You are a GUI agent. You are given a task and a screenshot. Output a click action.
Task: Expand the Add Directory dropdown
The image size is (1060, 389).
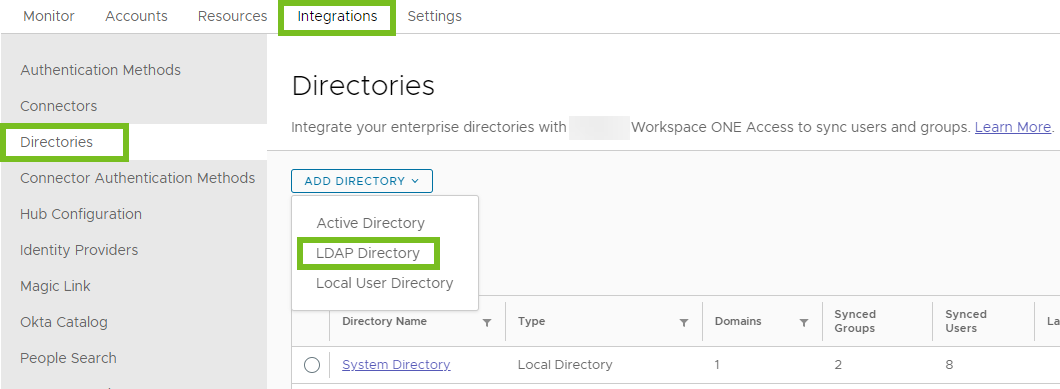point(362,181)
